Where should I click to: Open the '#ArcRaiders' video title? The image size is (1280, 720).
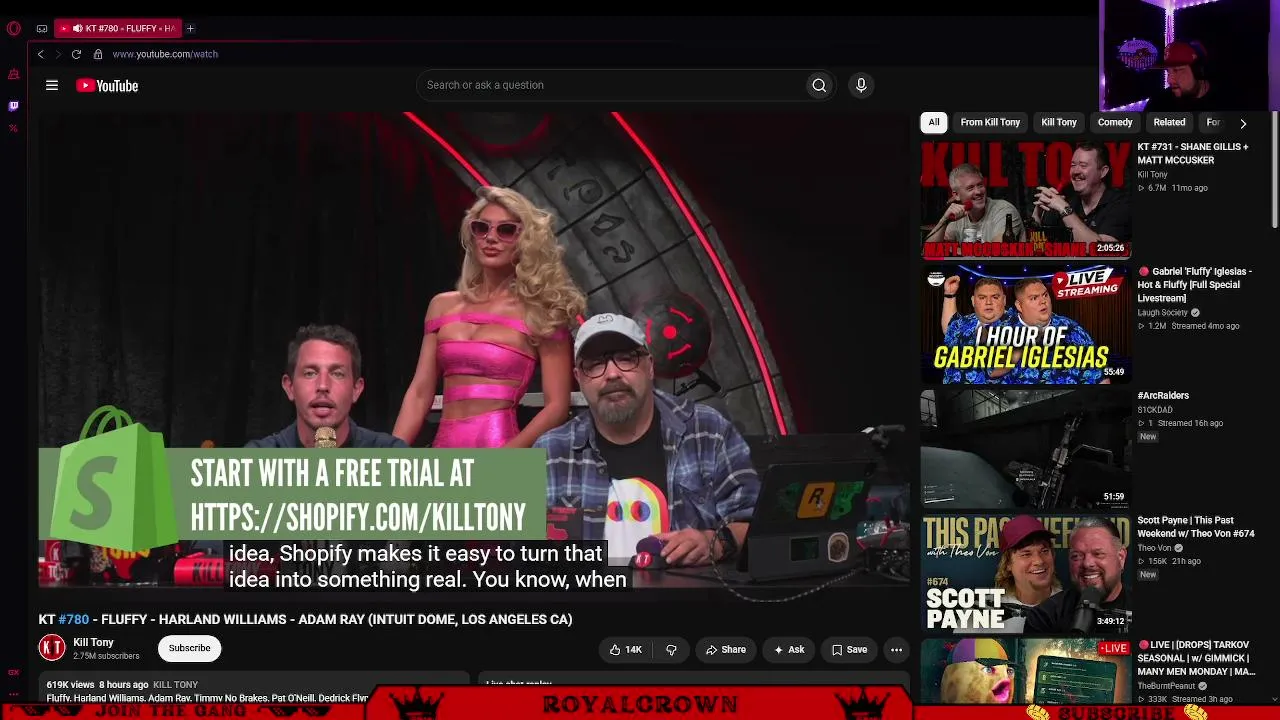tap(1163, 396)
